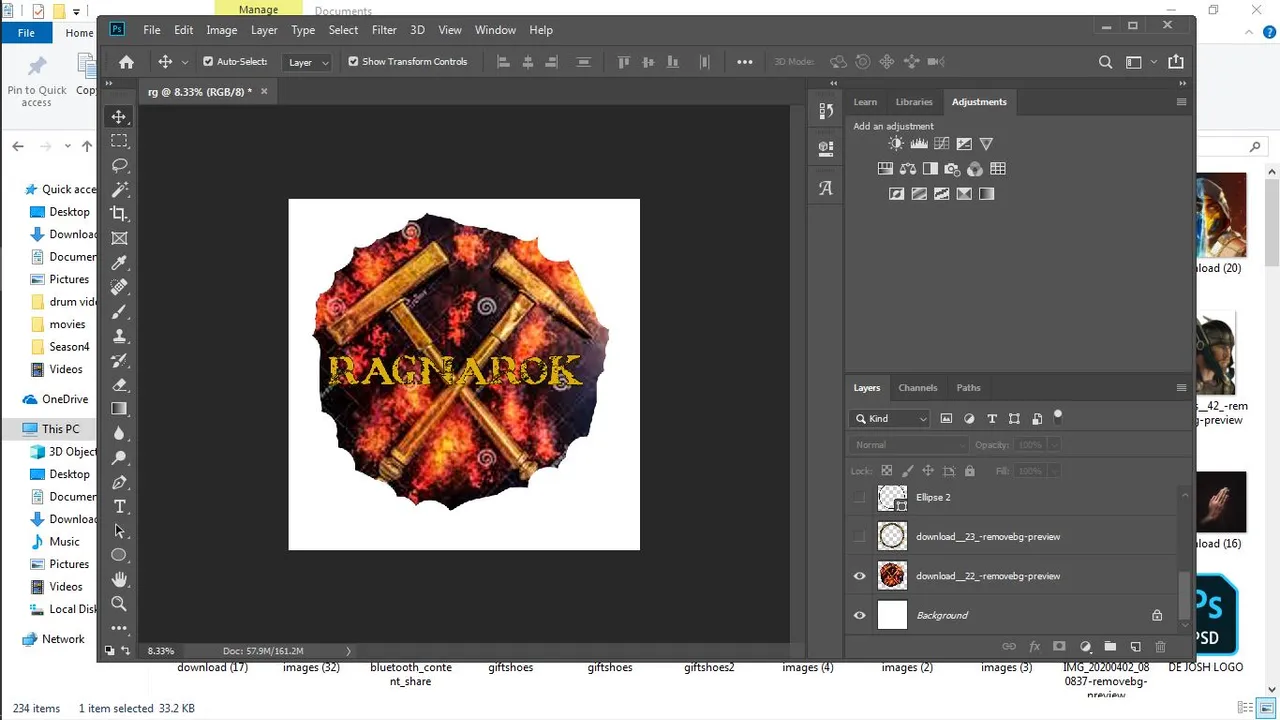This screenshot has width=1280, height=720.
Task: Enable the pixel layers filter
Action: 946,419
